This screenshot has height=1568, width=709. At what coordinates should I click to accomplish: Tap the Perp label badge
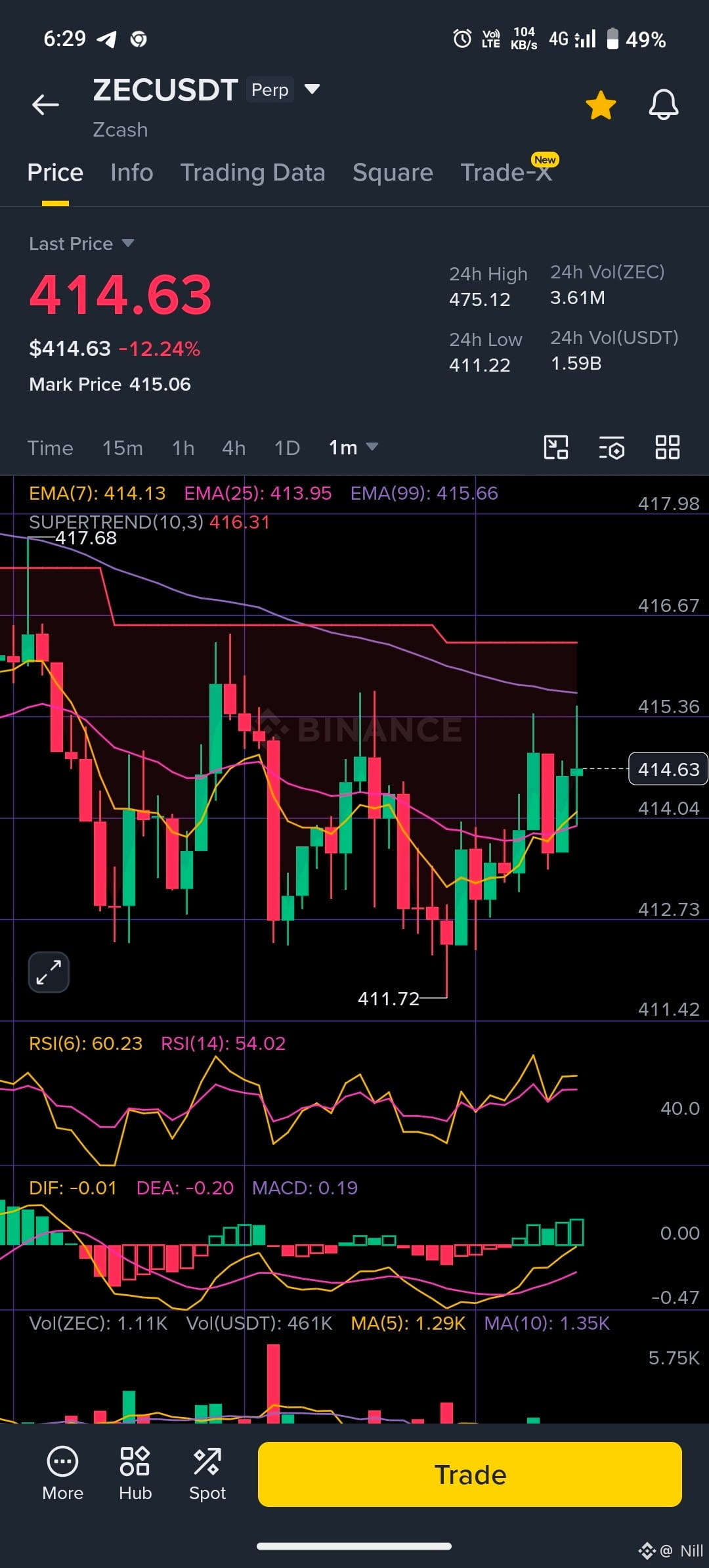click(x=270, y=89)
